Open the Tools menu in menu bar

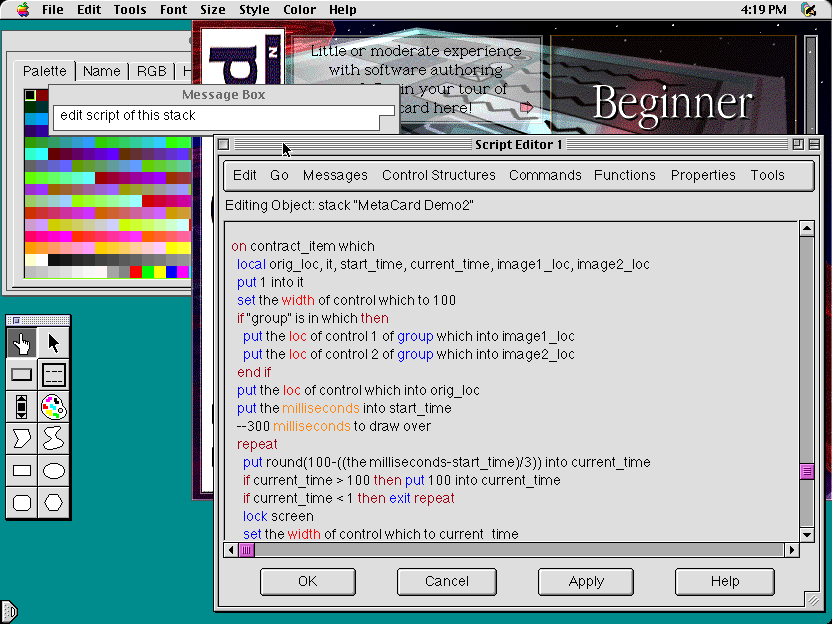129,10
